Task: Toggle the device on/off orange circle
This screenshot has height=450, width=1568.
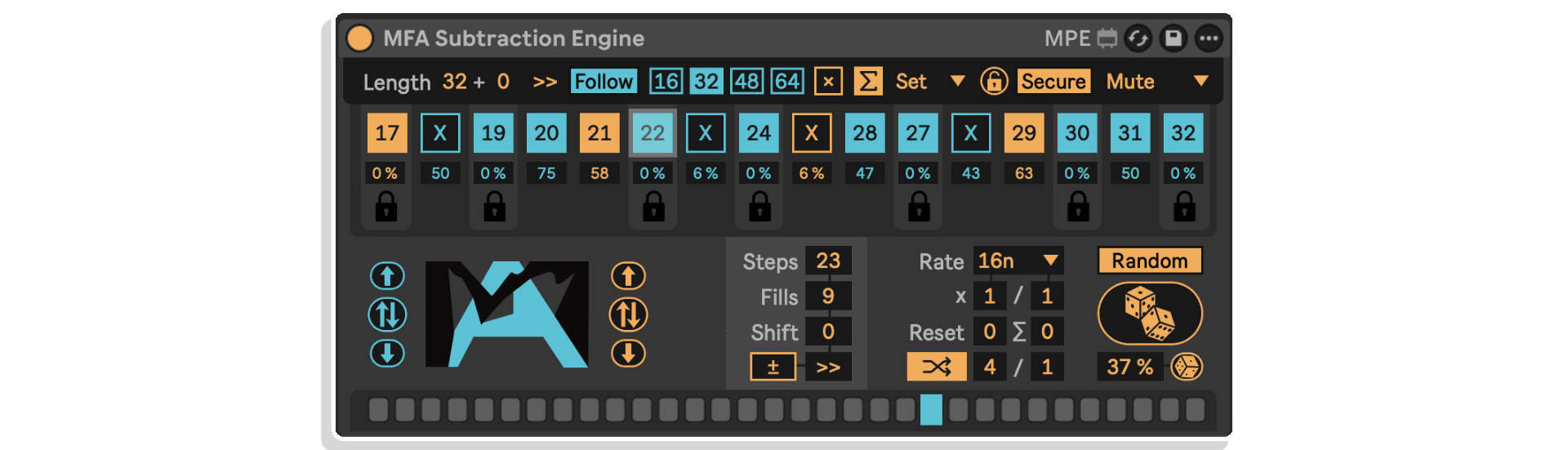Action: tap(359, 38)
